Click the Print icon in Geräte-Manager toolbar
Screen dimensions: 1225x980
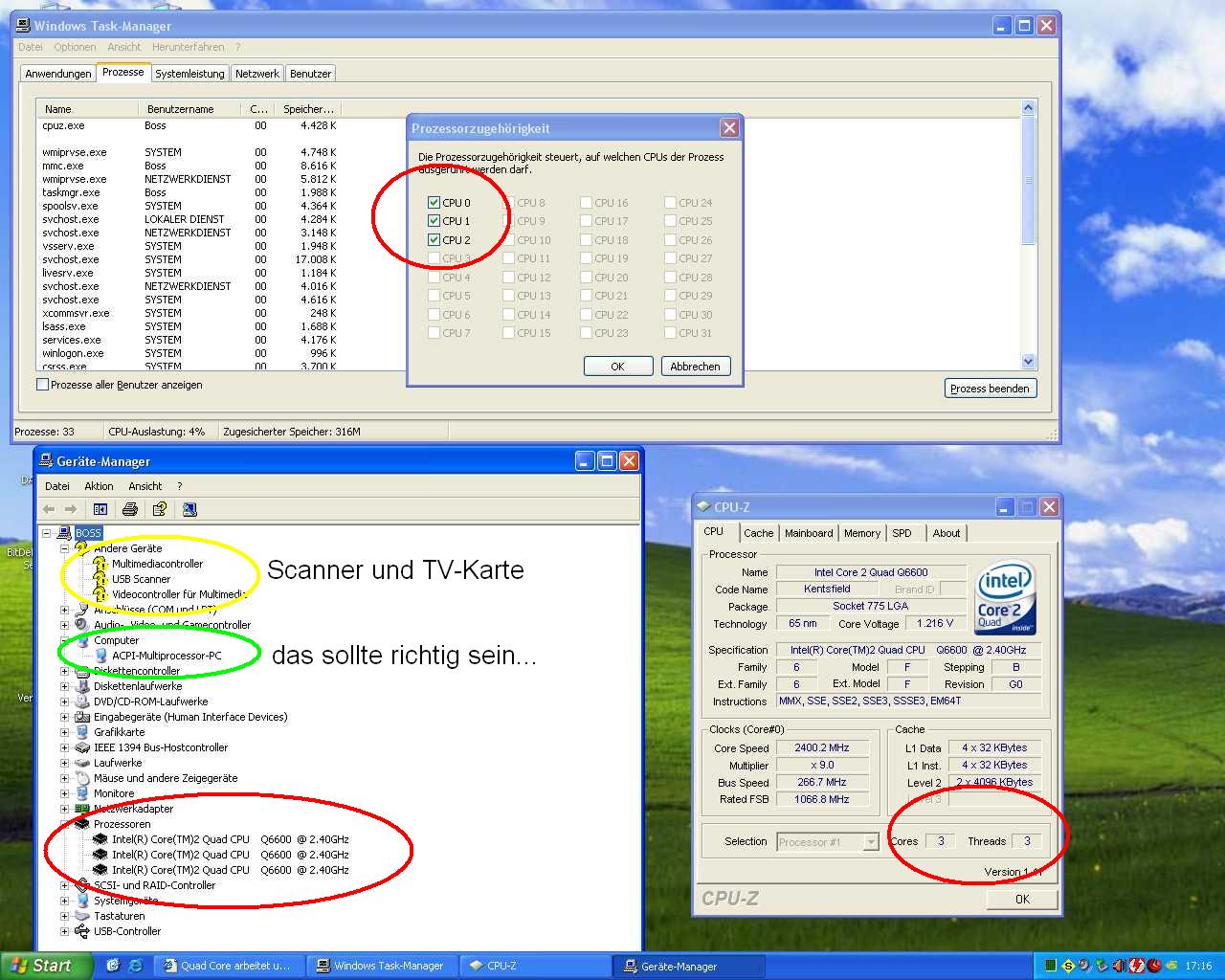click(x=130, y=509)
